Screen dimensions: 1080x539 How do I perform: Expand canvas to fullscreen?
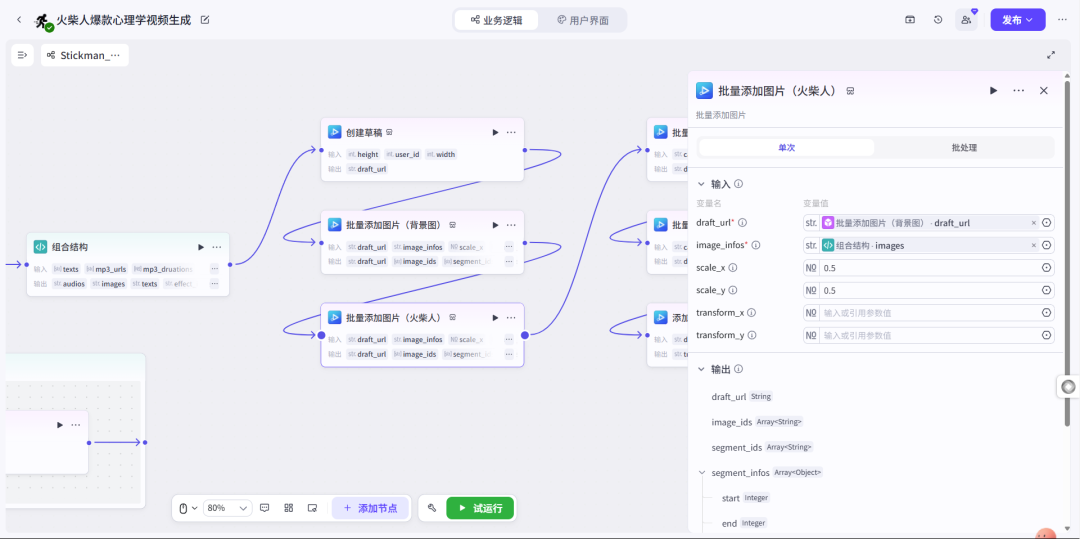1051,55
